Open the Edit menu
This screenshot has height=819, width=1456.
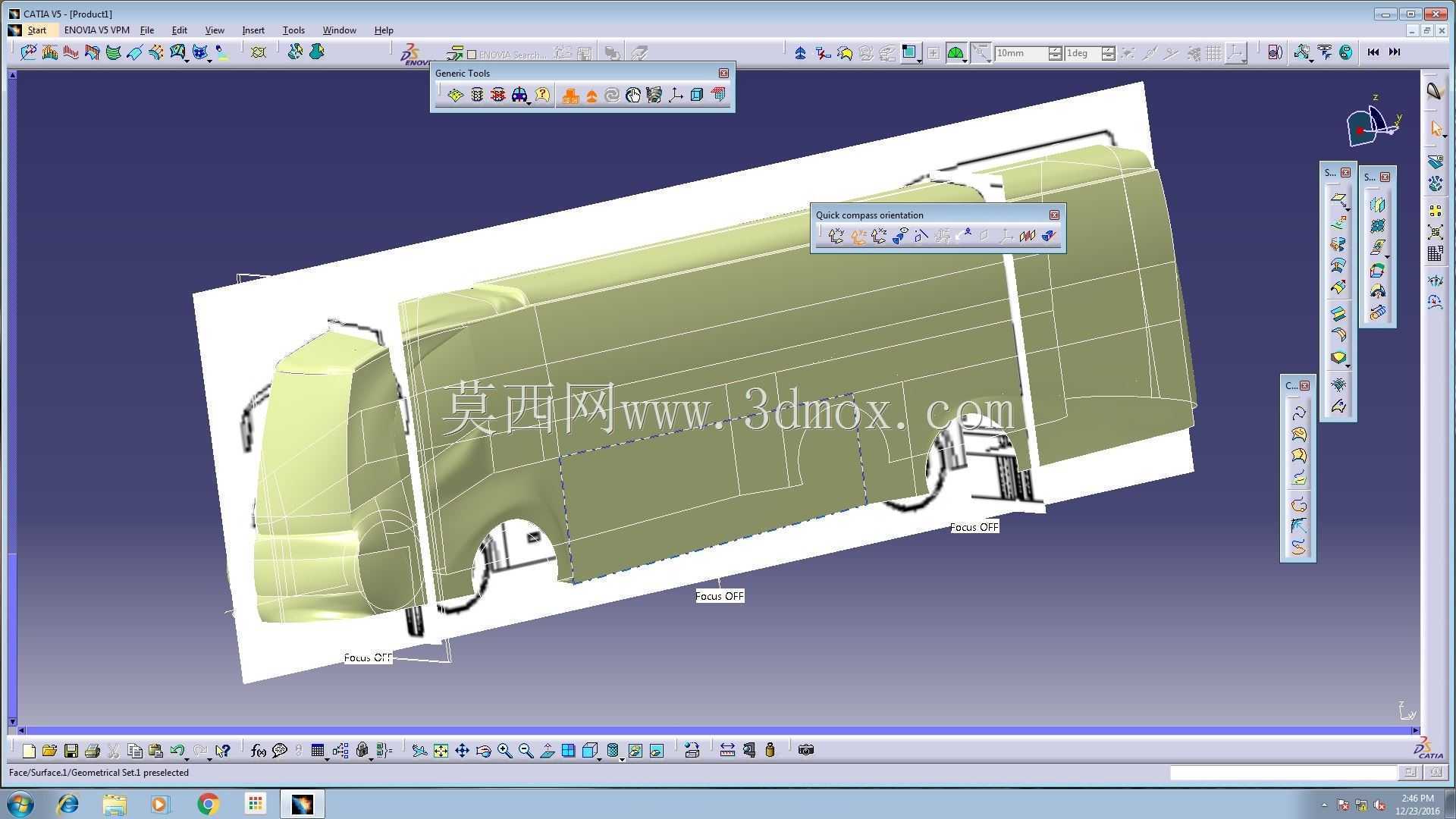[x=179, y=30]
